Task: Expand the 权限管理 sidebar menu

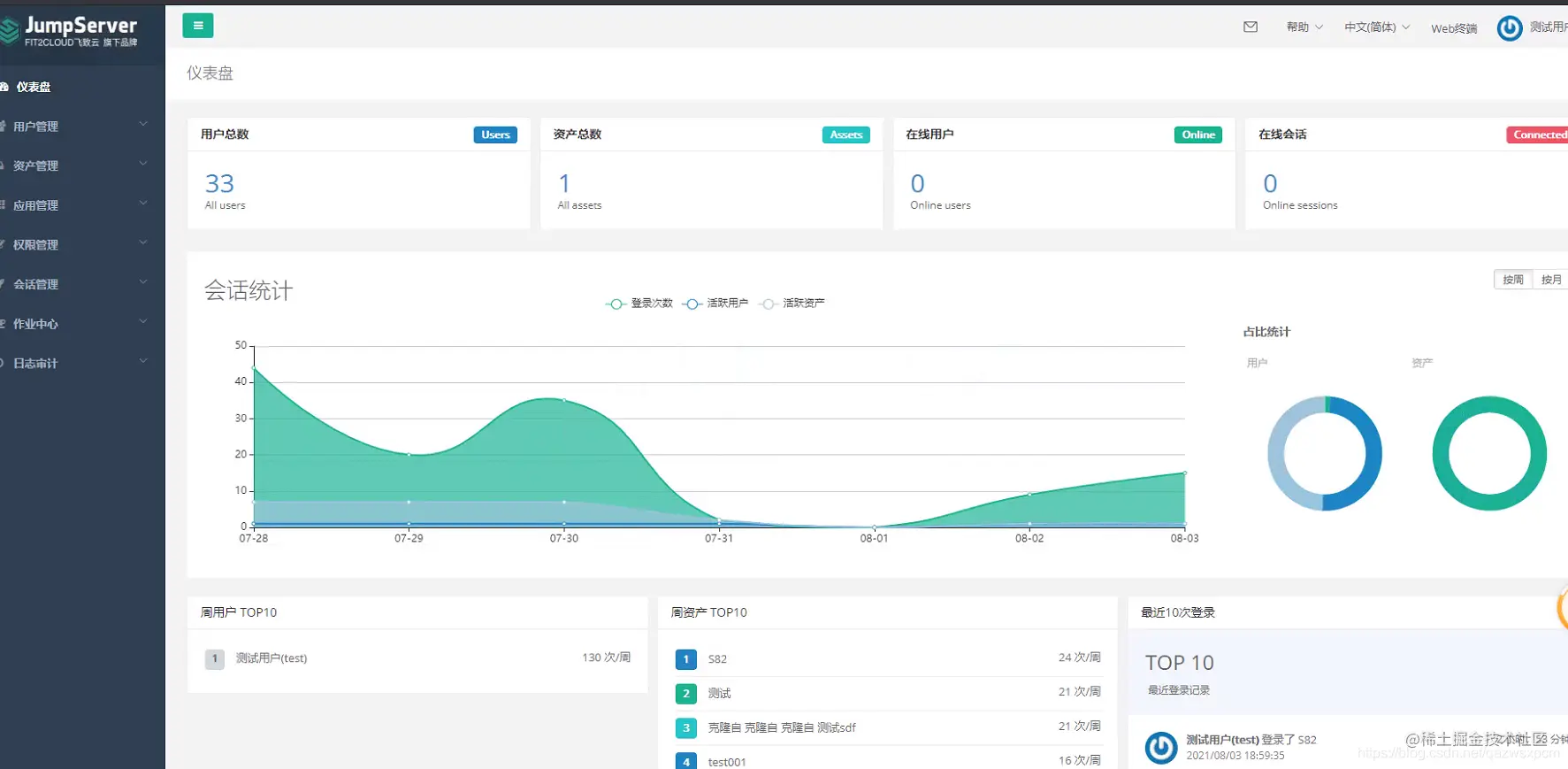Action: (x=82, y=244)
